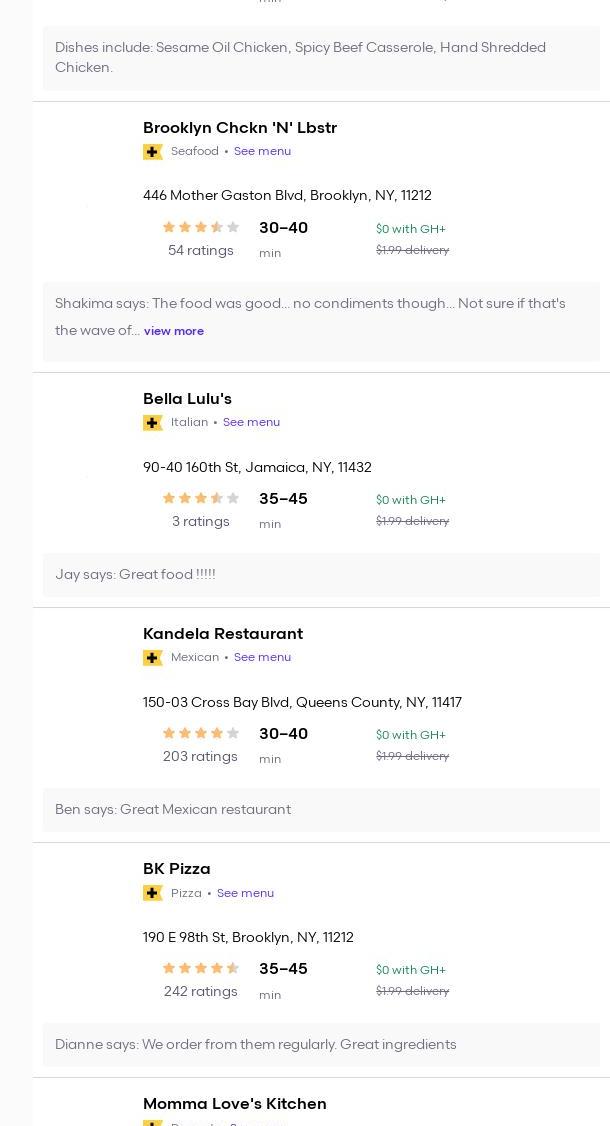
Task: Click the stars above 3 ratings
Action: click(x=201, y=499)
